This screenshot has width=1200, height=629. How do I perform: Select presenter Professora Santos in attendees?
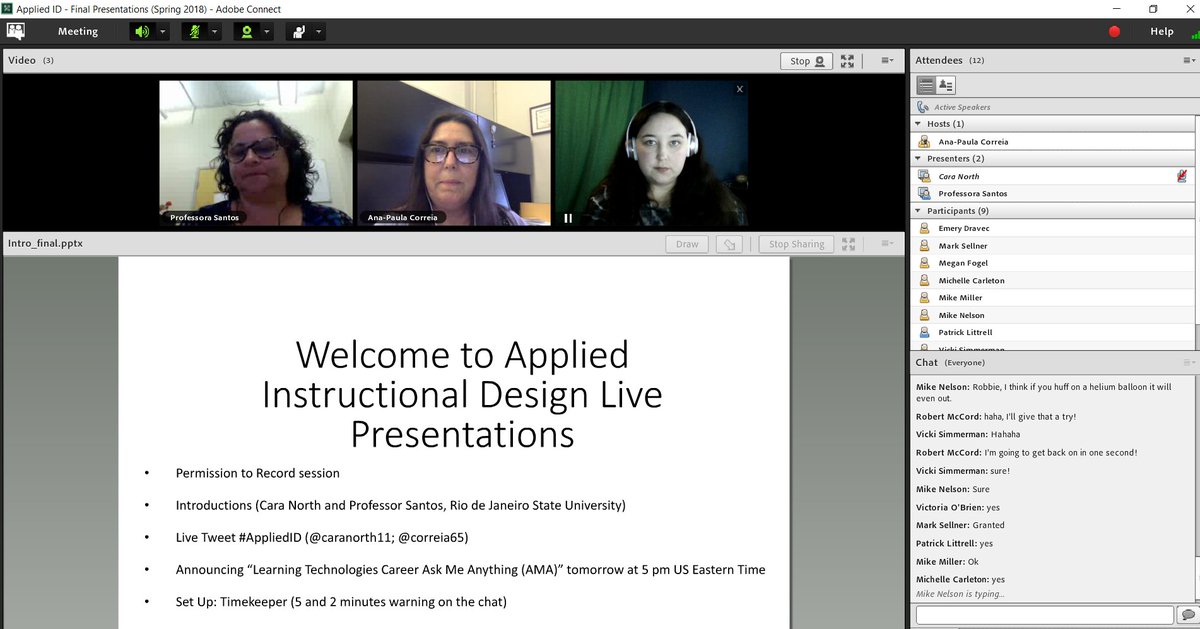click(x=1054, y=194)
